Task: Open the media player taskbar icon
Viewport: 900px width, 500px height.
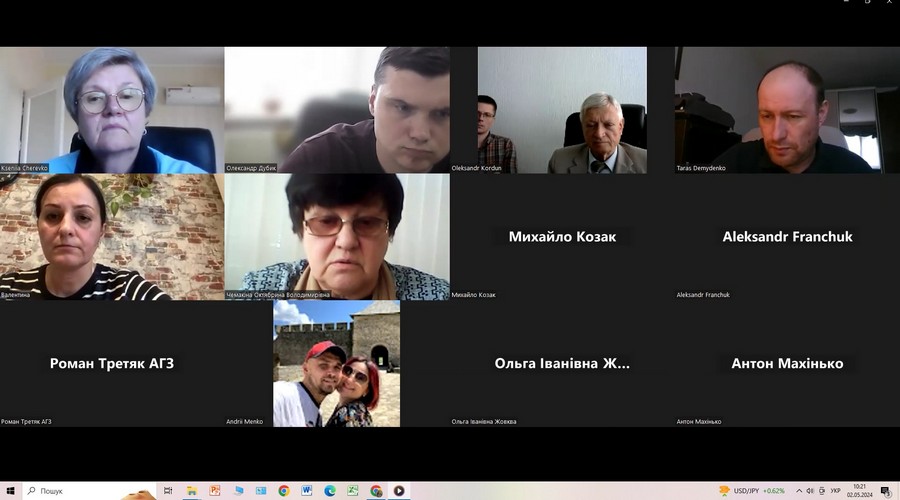Action: (x=399, y=491)
